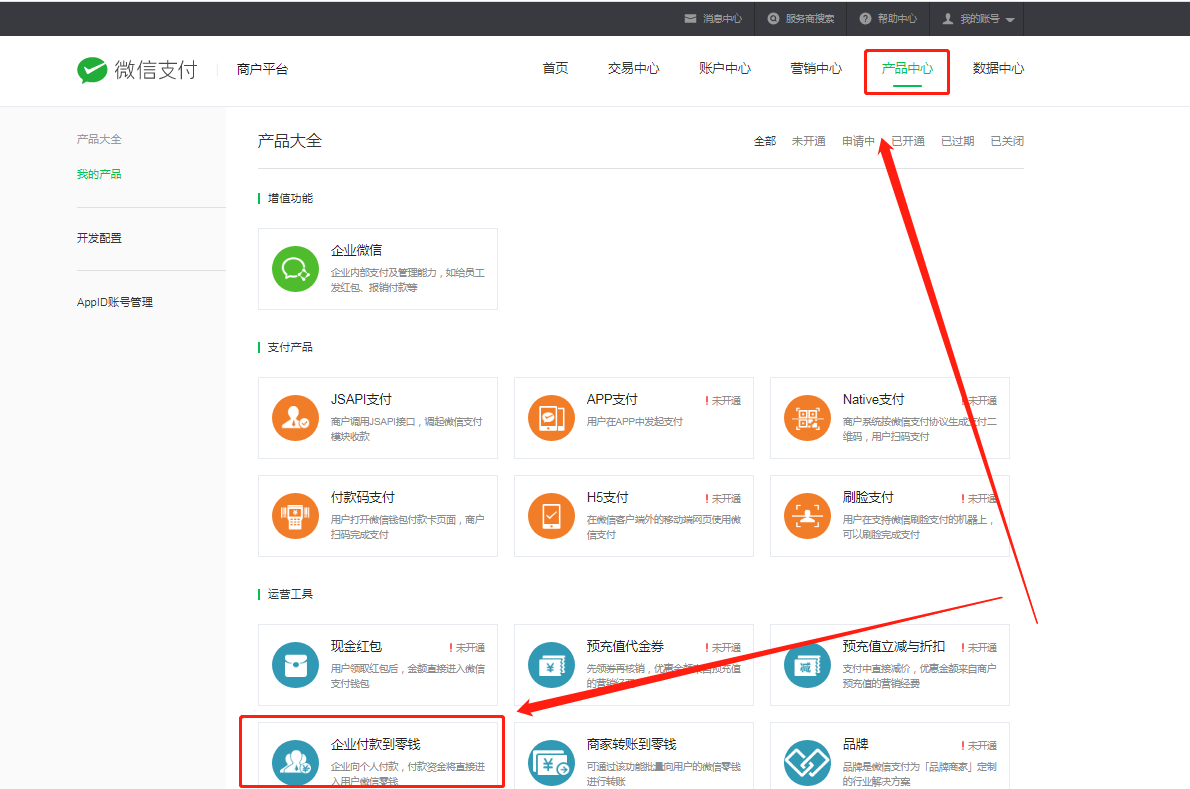Click the 帮助中心 link text
This screenshot has height=789, width=1190.
pos(897,18)
